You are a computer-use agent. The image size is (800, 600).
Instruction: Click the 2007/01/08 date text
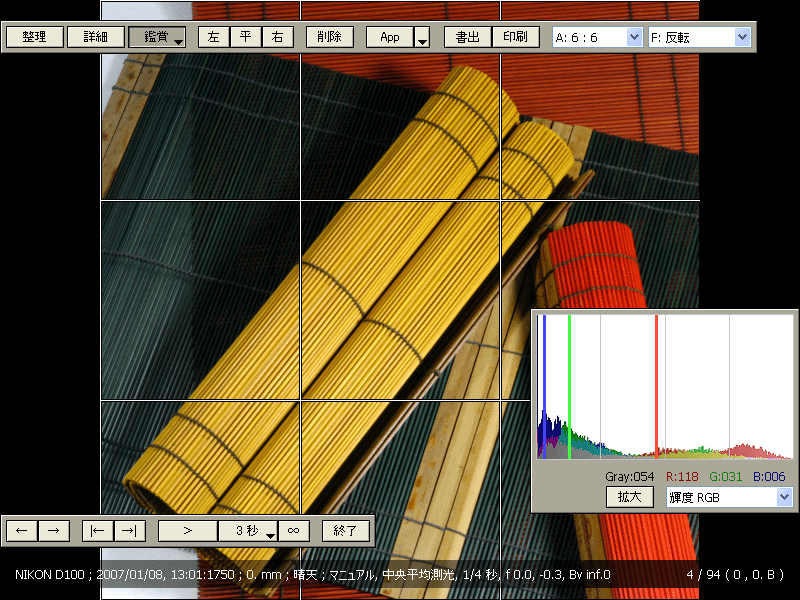[130, 575]
